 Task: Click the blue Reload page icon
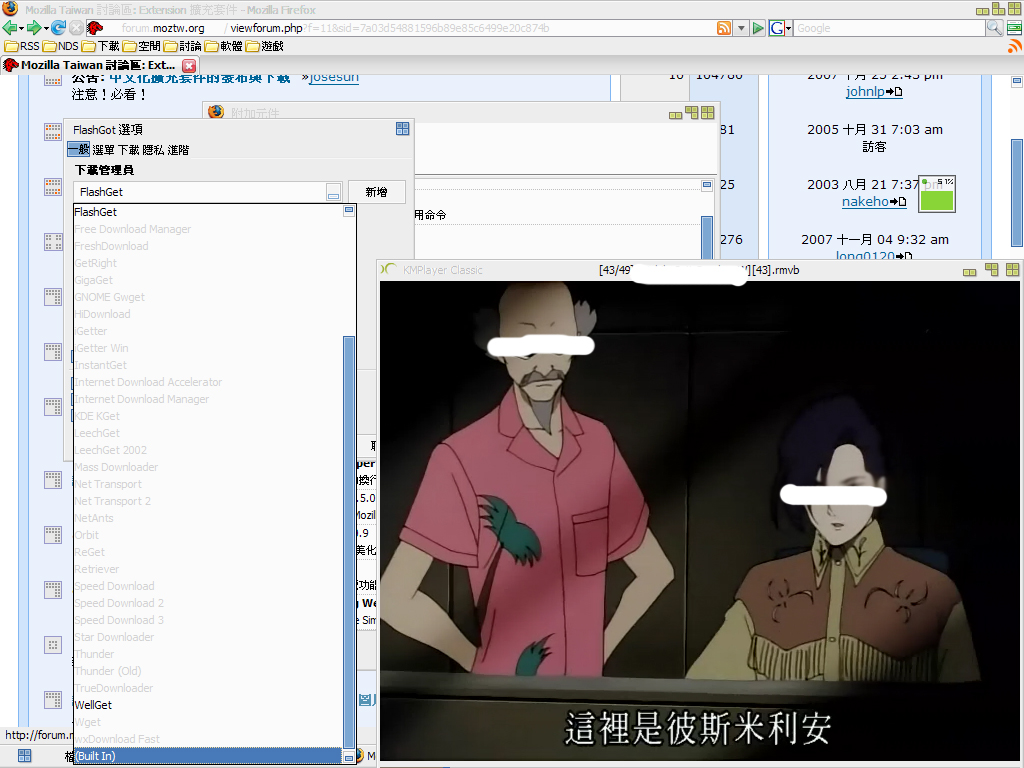coord(58,28)
